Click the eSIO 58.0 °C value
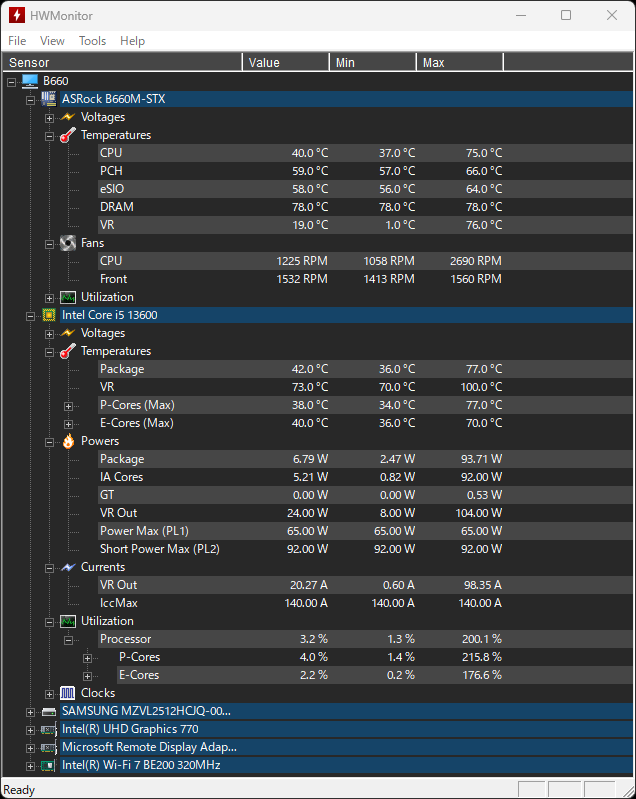The width and height of the screenshot is (636, 799). 310,189
